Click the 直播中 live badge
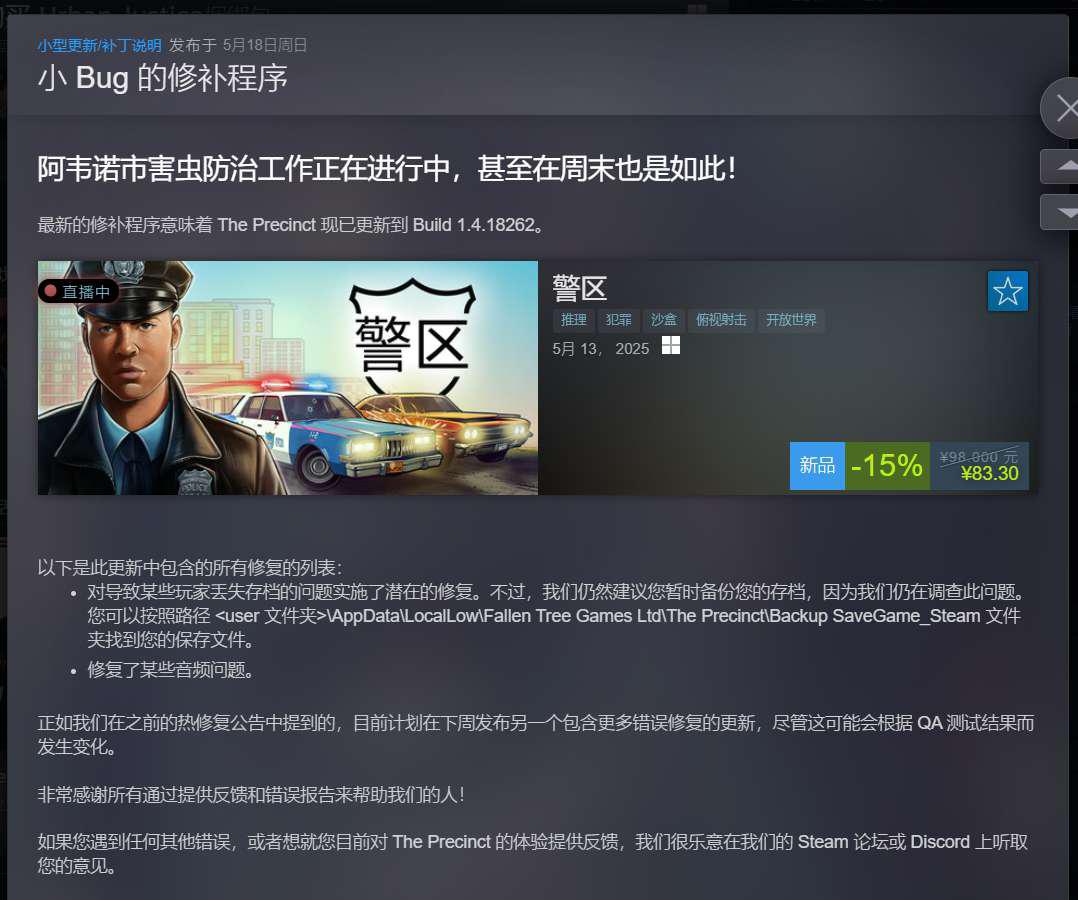Viewport: 1078px width, 900px height. [x=78, y=292]
